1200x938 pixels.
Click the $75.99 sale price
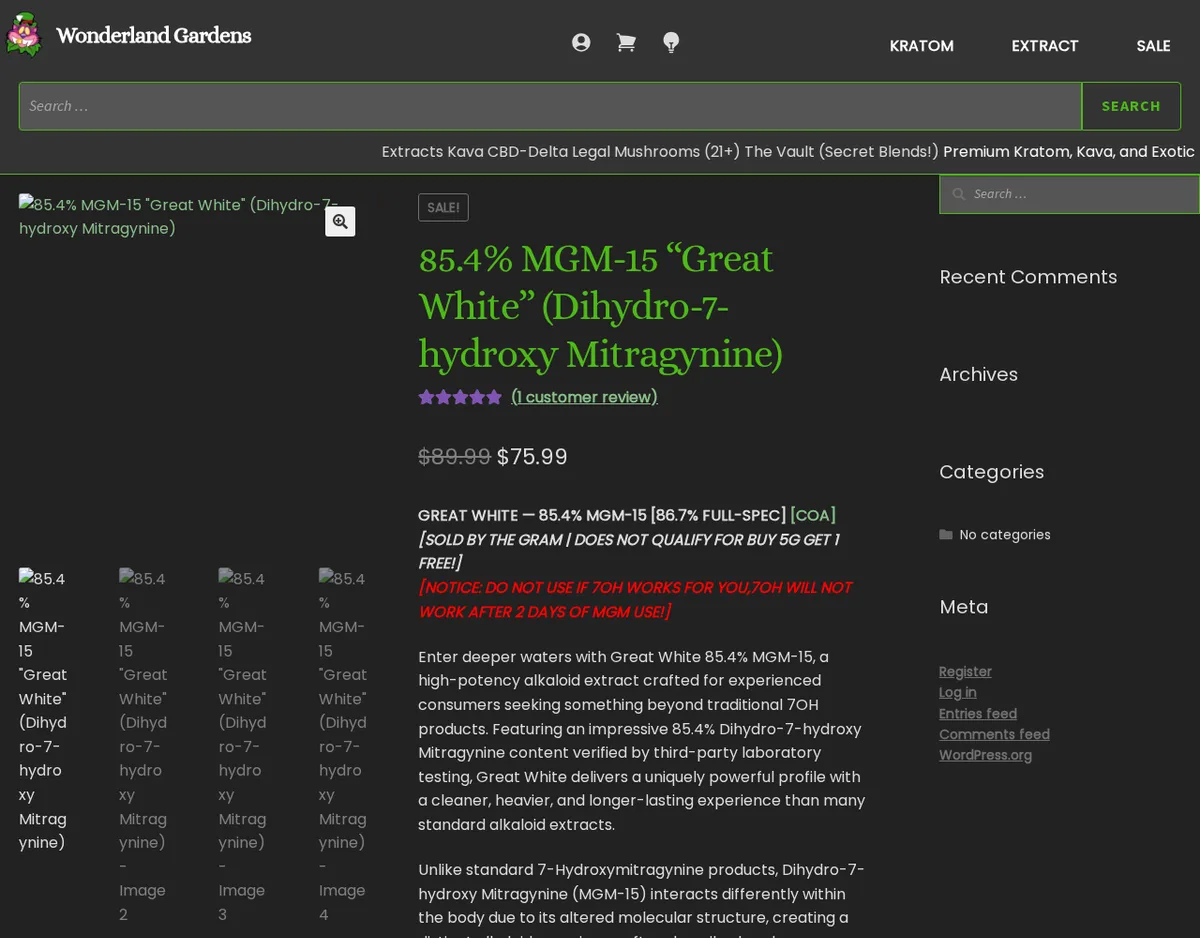532,457
